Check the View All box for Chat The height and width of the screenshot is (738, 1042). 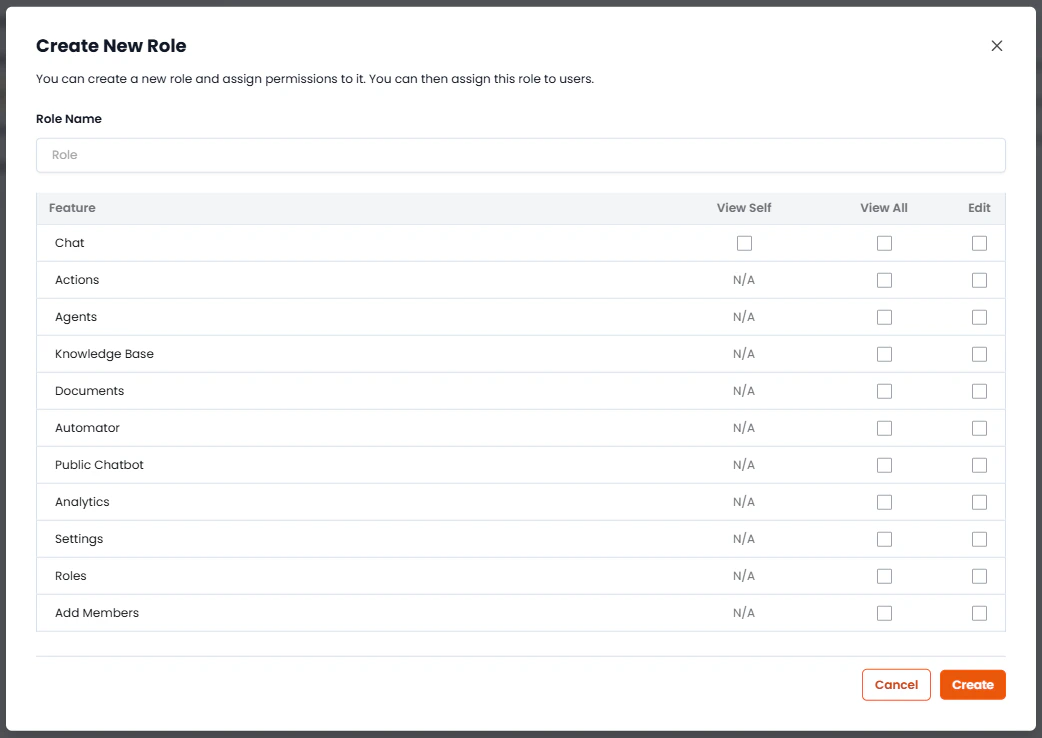(x=884, y=243)
